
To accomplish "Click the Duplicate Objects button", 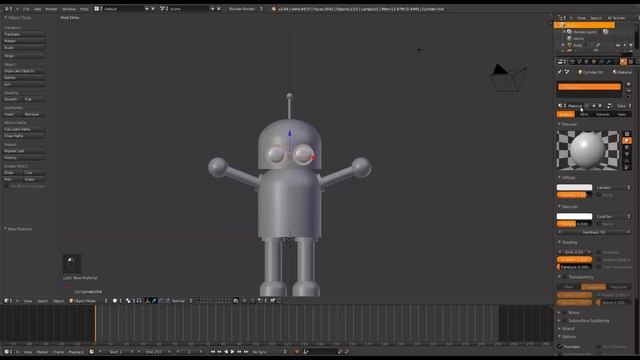I will (24, 71).
